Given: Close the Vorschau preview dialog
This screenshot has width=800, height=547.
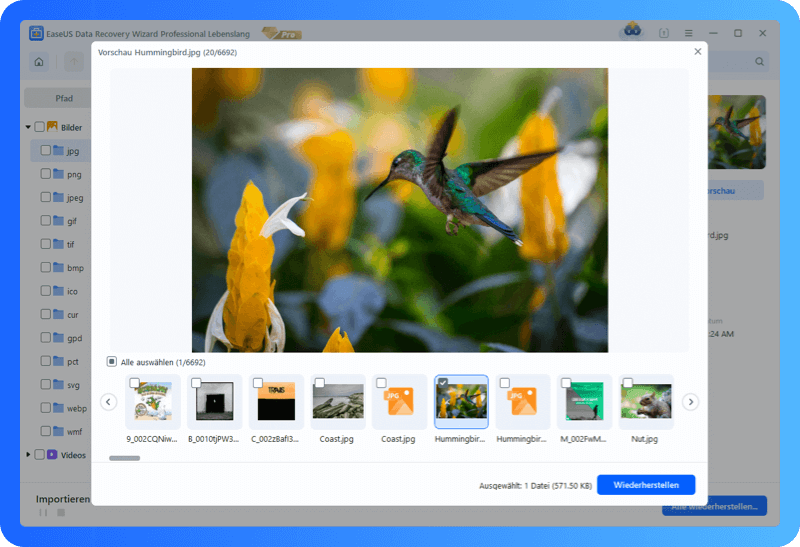Looking at the screenshot, I should [697, 52].
